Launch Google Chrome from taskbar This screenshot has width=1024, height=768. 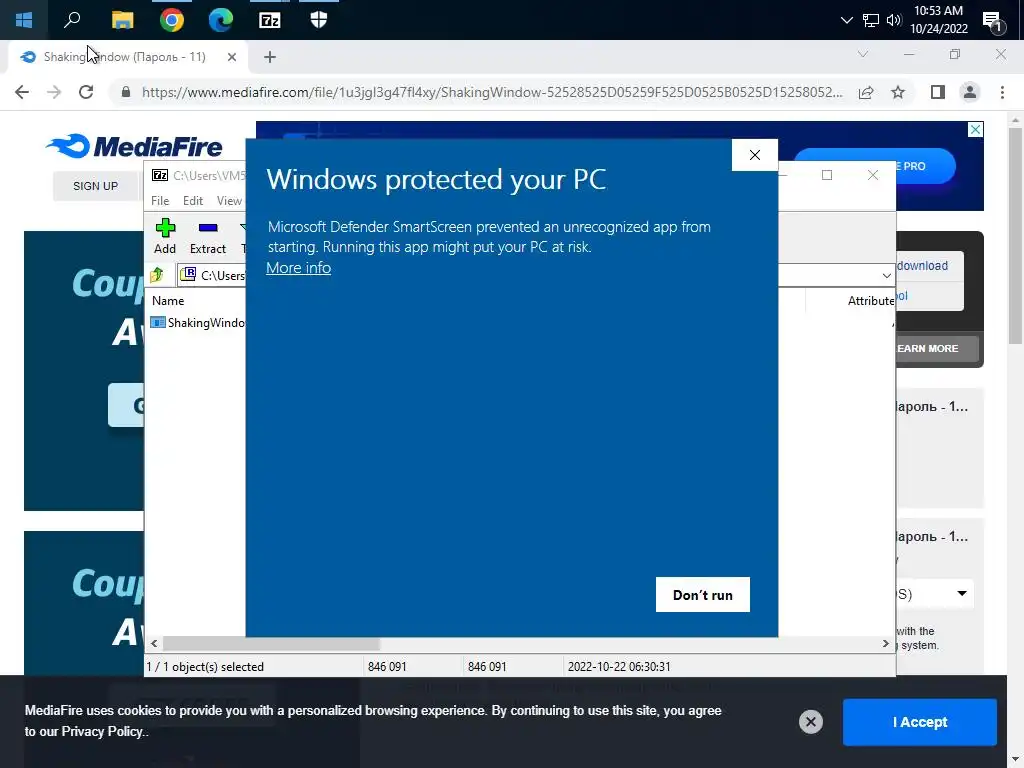[x=172, y=20]
